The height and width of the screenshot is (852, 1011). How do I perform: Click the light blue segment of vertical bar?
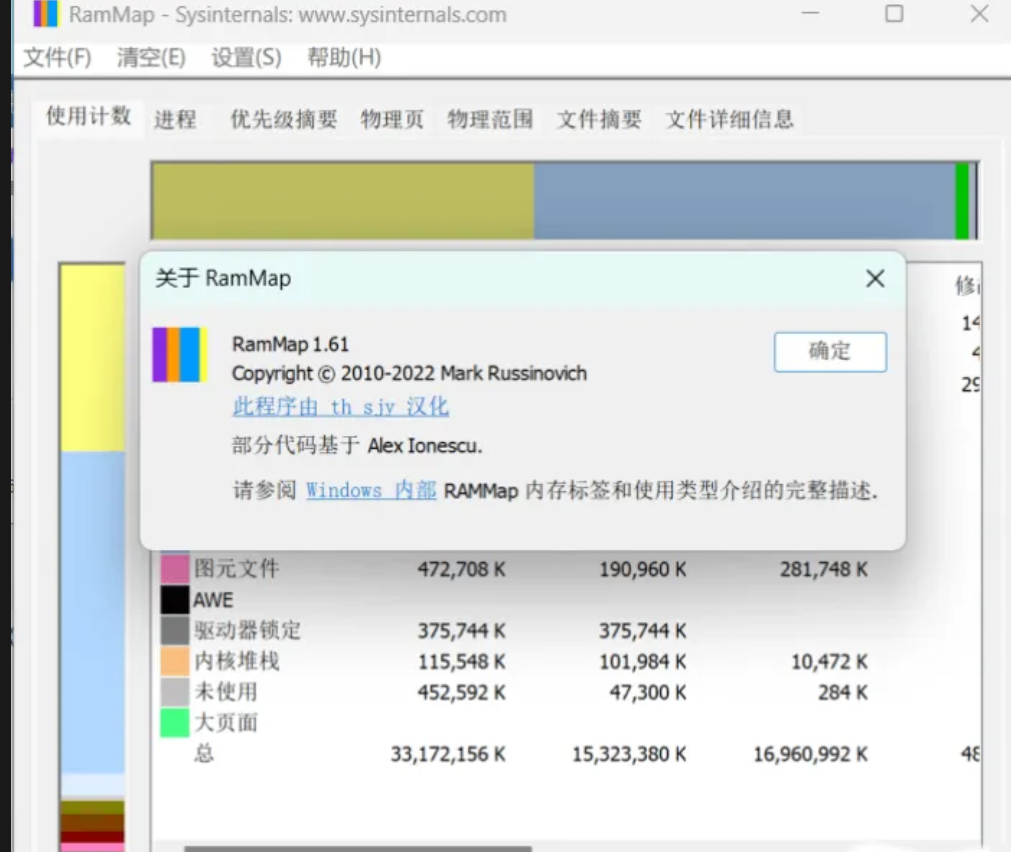[93, 613]
